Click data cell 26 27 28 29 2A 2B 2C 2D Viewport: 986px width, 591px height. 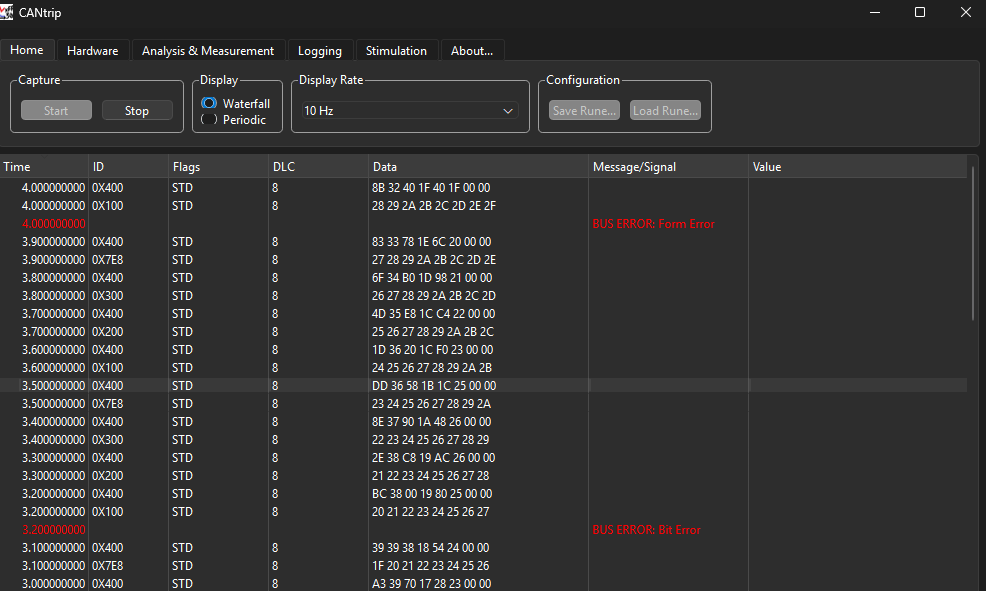pyautogui.click(x=434, y=296)
